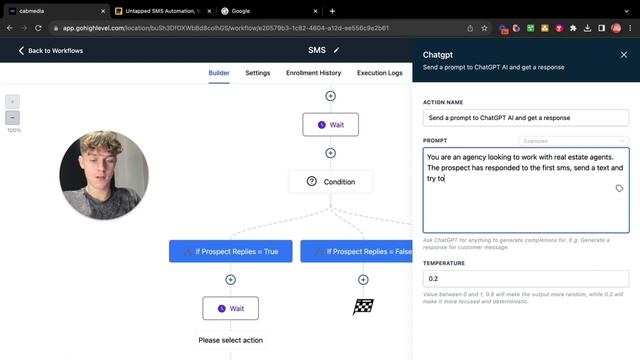640x360 pixels.
Task: Click the checkered end flag icon
Action: (x=363, y=307)
